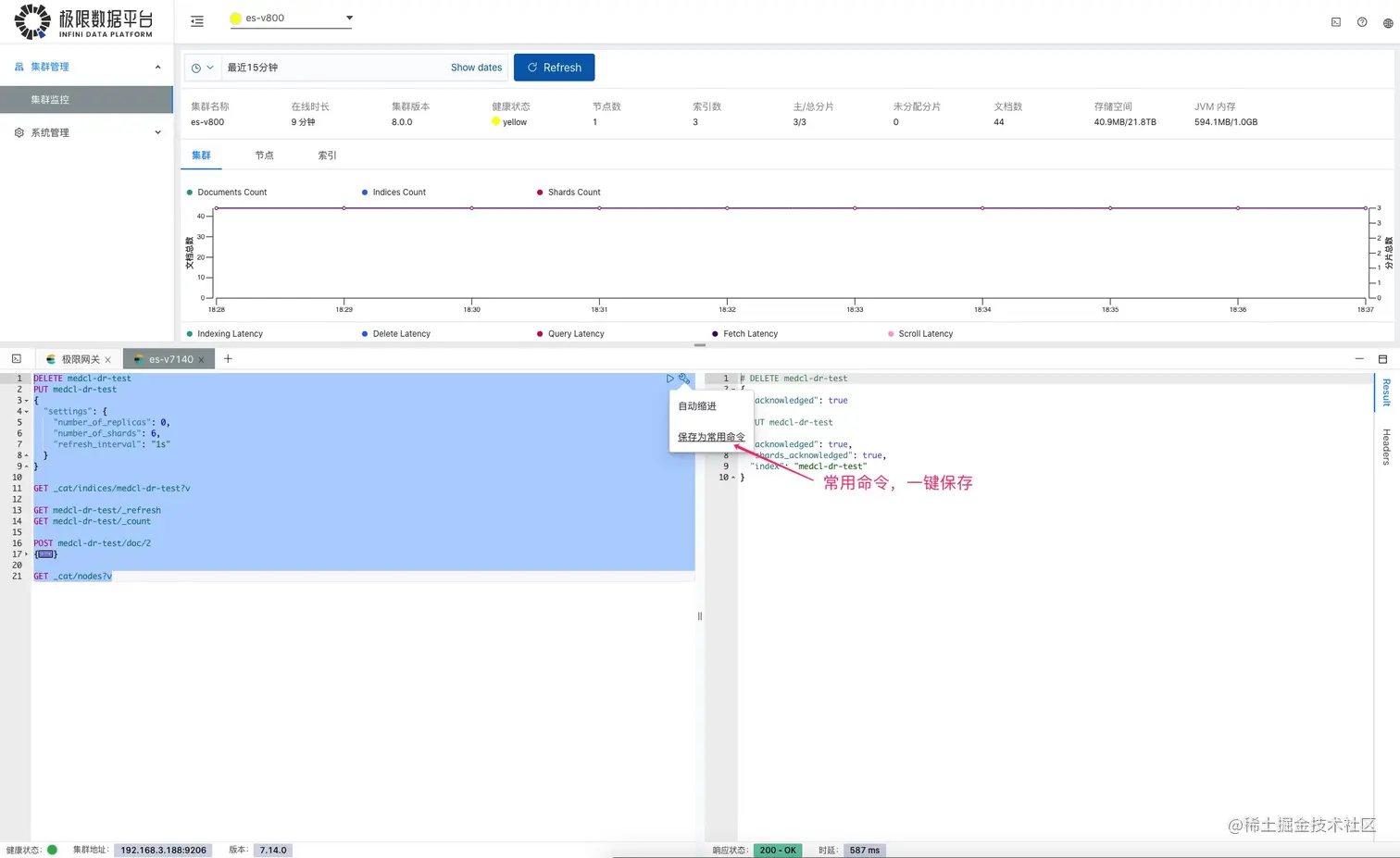Click the folded body marker on line 17
This screenshot has width=1400, height=858.
[x=45, y=554]
